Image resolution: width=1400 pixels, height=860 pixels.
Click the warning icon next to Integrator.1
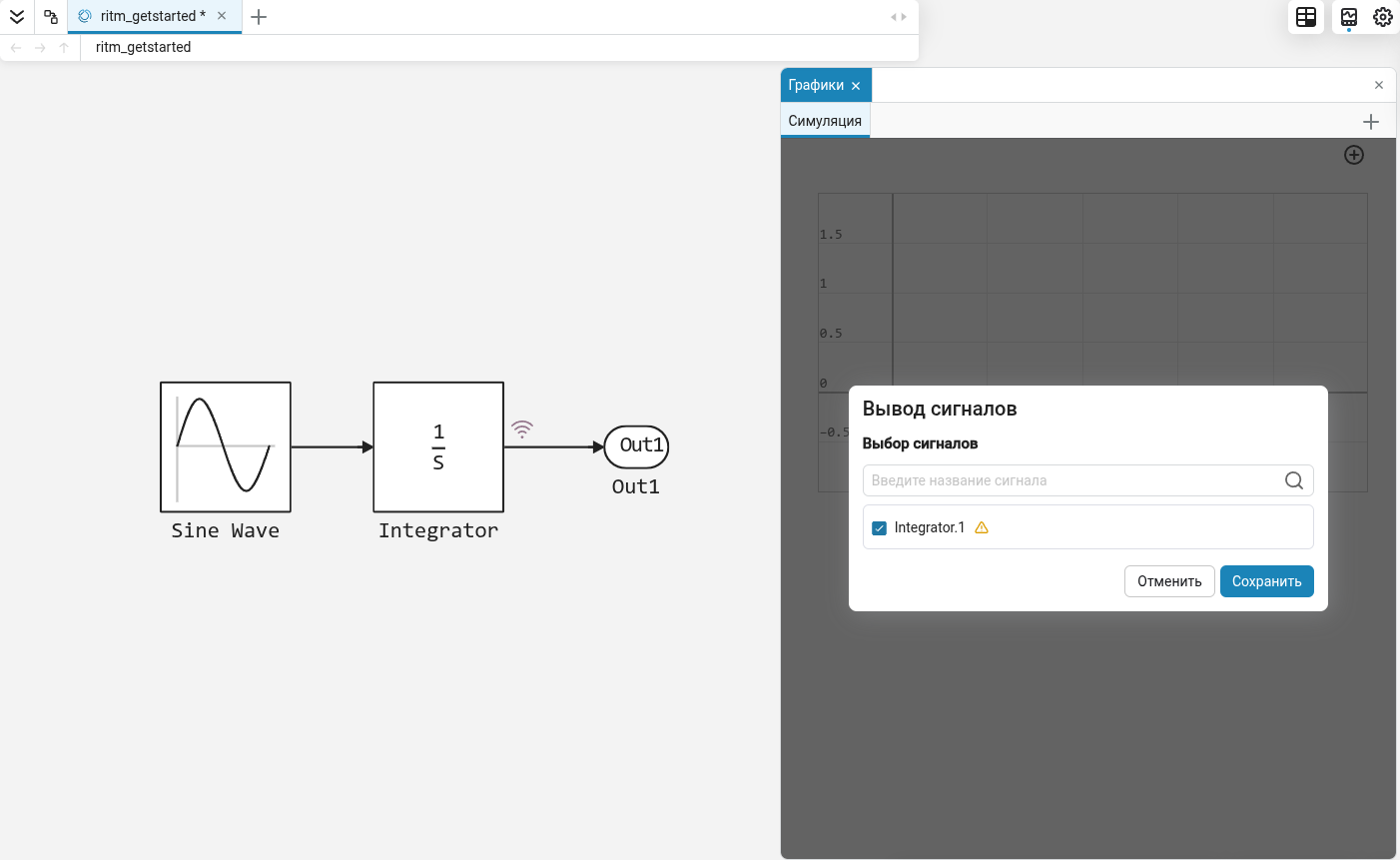coord(982,527)
